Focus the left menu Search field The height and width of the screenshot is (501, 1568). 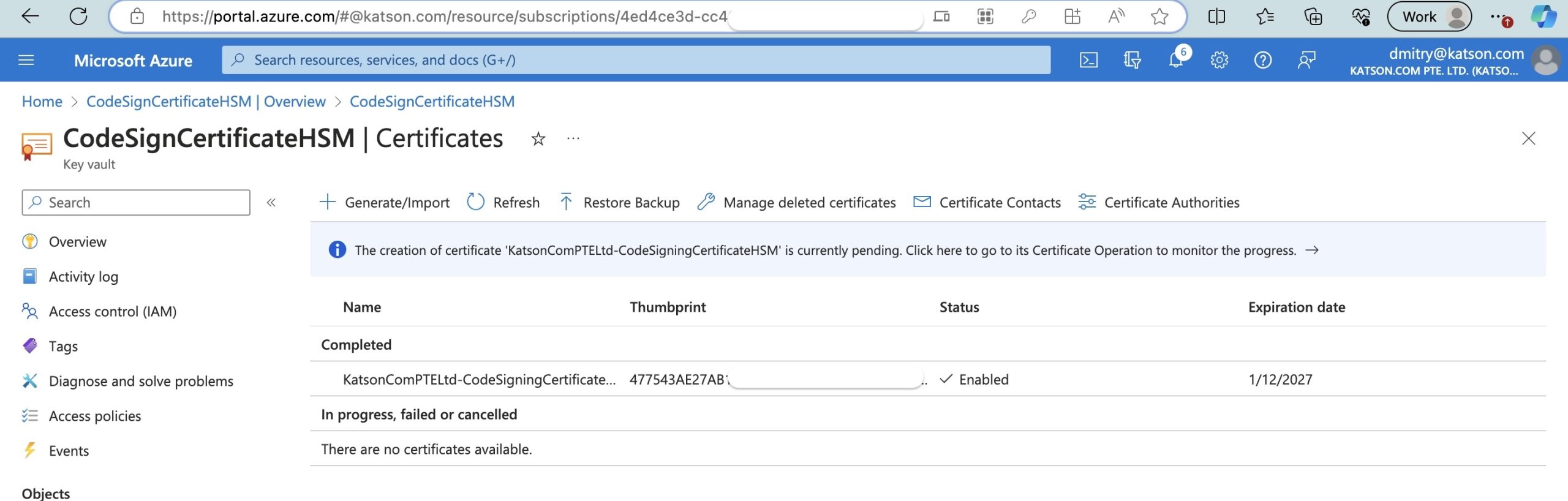pyautogui.click(x=136, y=203)
